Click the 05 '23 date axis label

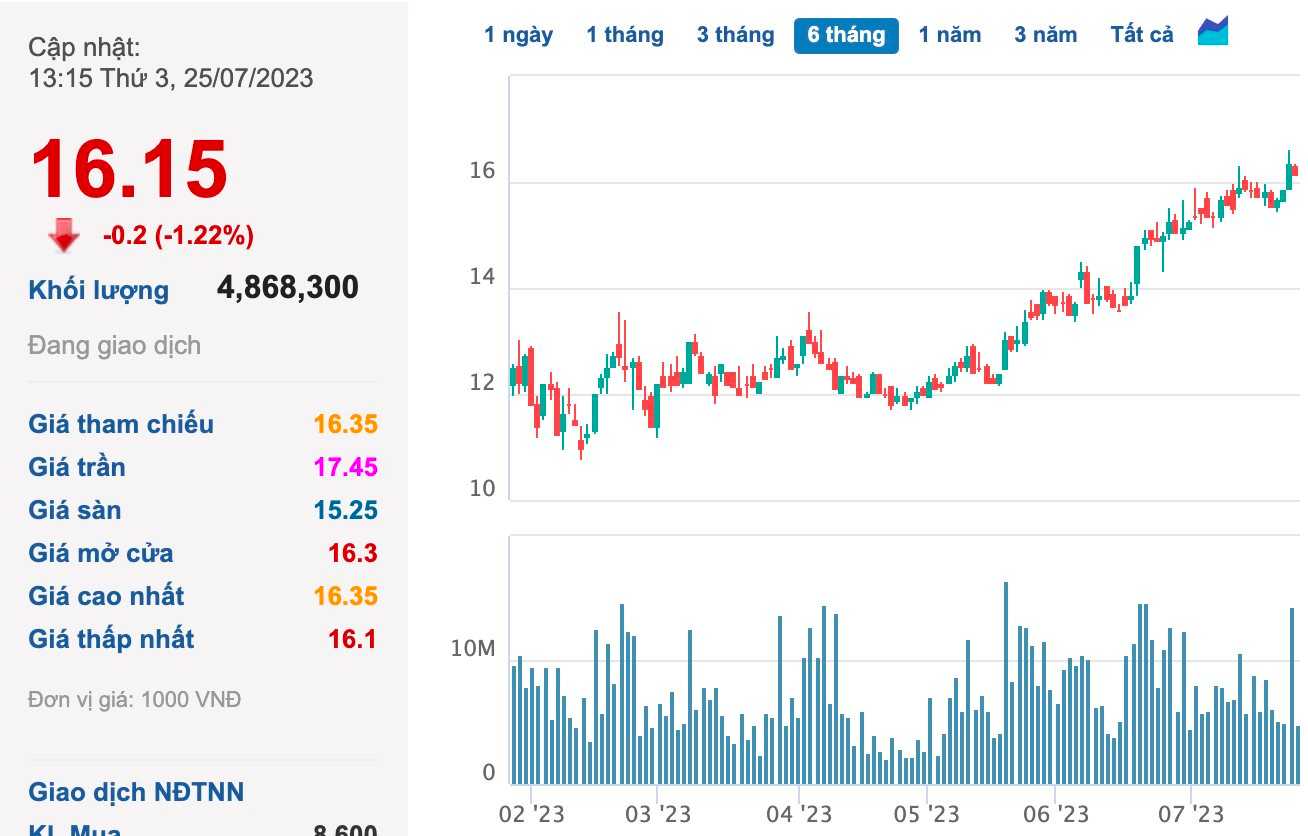(928, 814)
